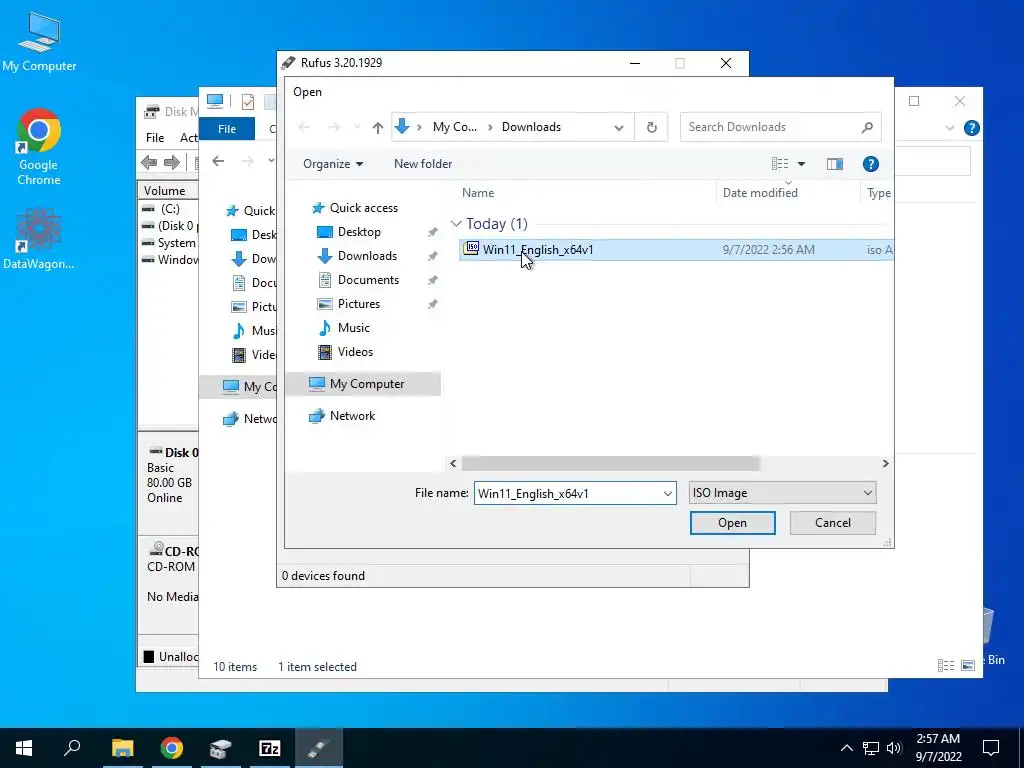Viewport: 1024px width, 768px height.
Task: Click back arrow in Disk Management toolbar
Action: [149, 162]
